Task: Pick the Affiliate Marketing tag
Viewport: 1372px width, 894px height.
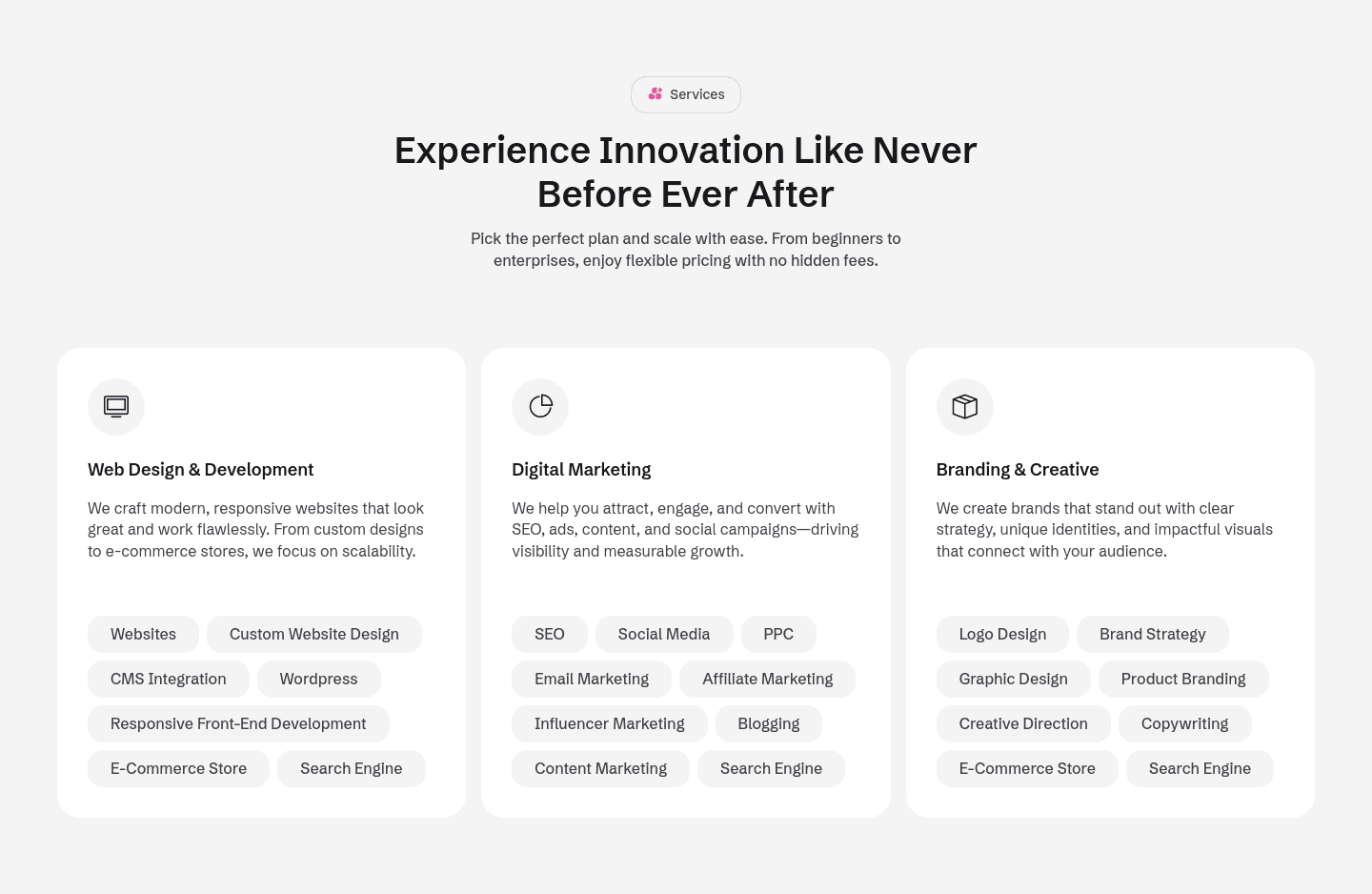Action: click(767, 680)
